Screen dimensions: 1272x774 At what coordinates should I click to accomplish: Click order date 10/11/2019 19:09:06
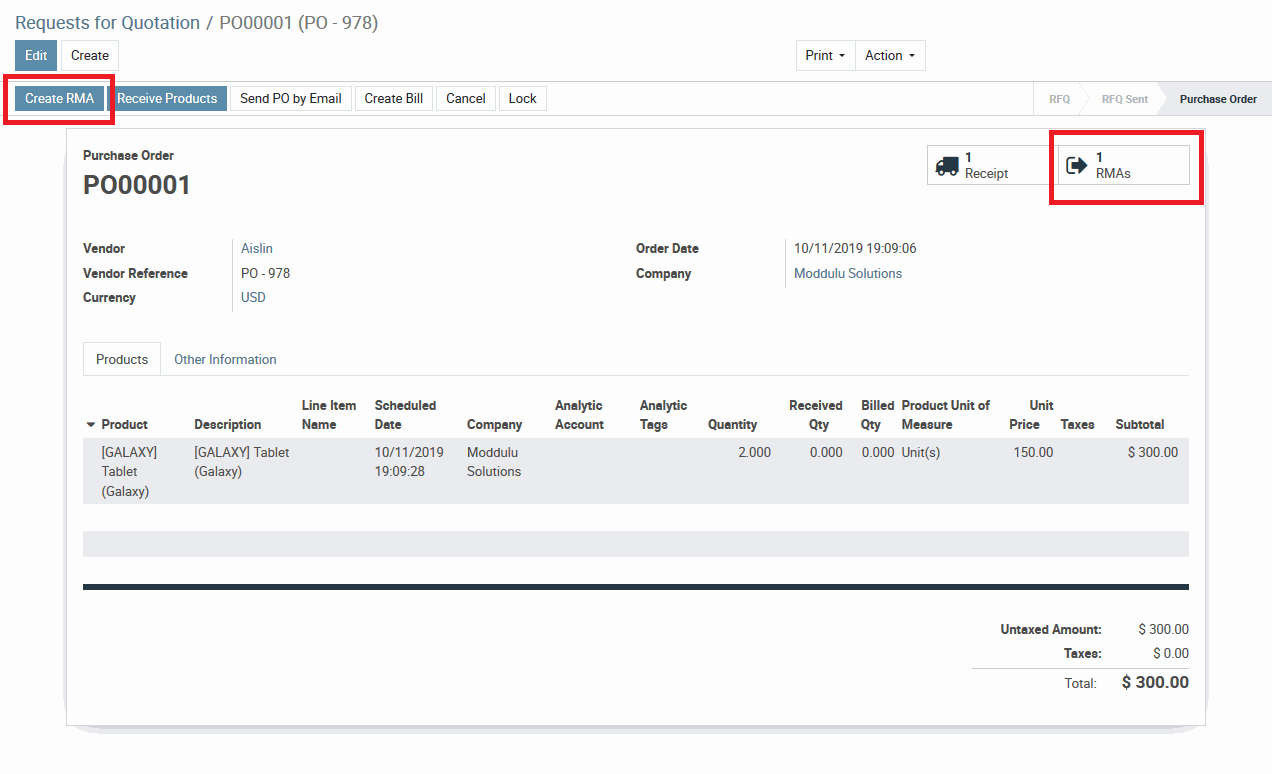click(x=855, y=249)
